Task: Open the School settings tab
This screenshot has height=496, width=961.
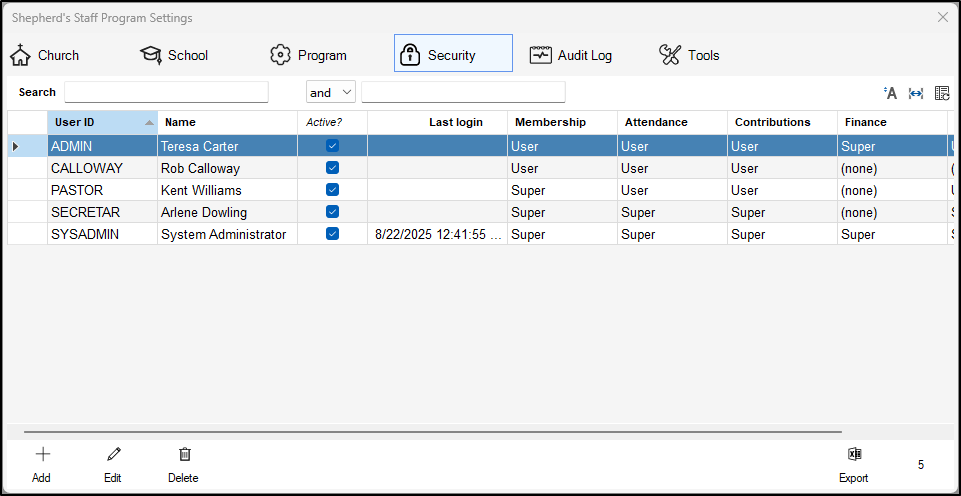Action: (174, 55)
